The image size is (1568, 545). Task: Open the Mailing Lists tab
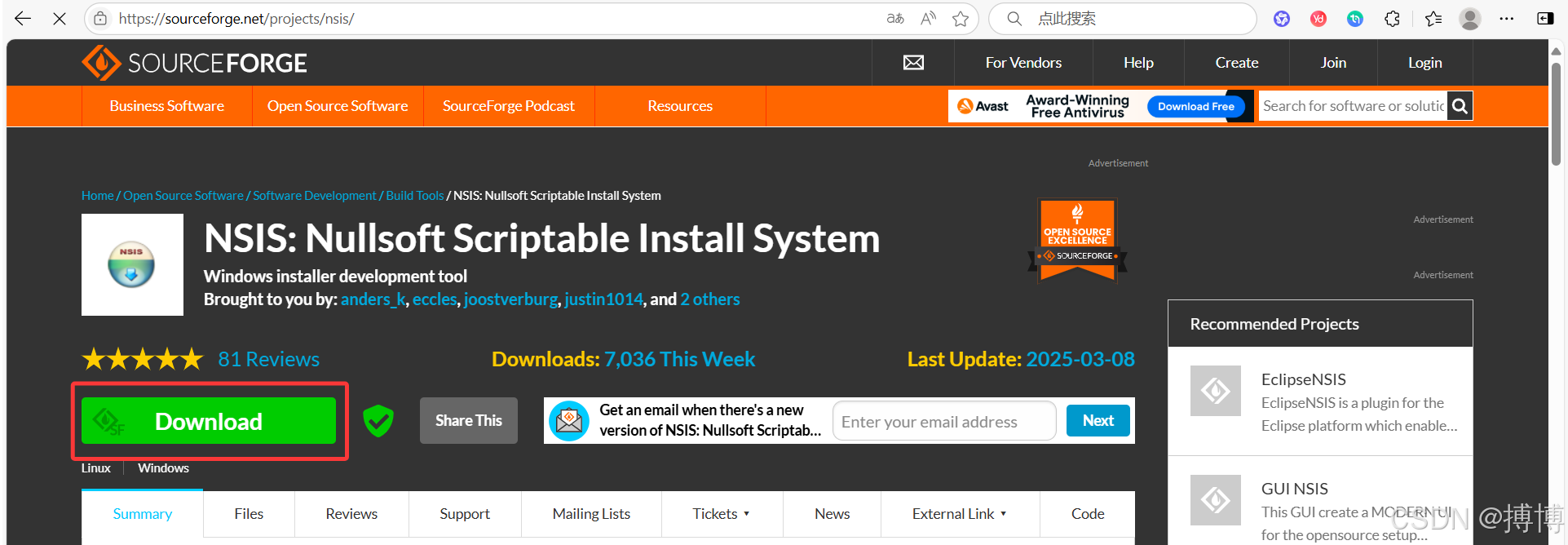click(x=591, y=514)
